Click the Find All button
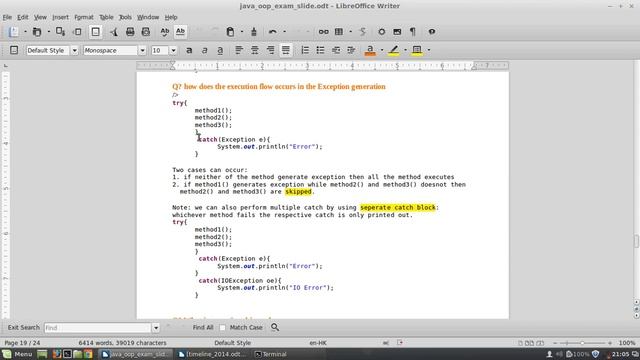Image resolution: width=640 pixels, height=360 pixels. tap(203, 327)
